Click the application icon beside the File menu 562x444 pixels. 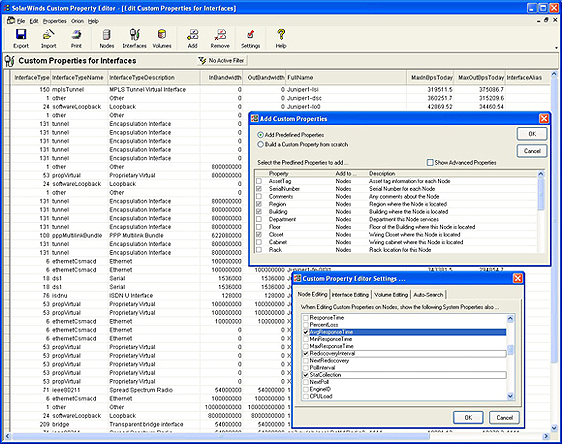(11, 21)
